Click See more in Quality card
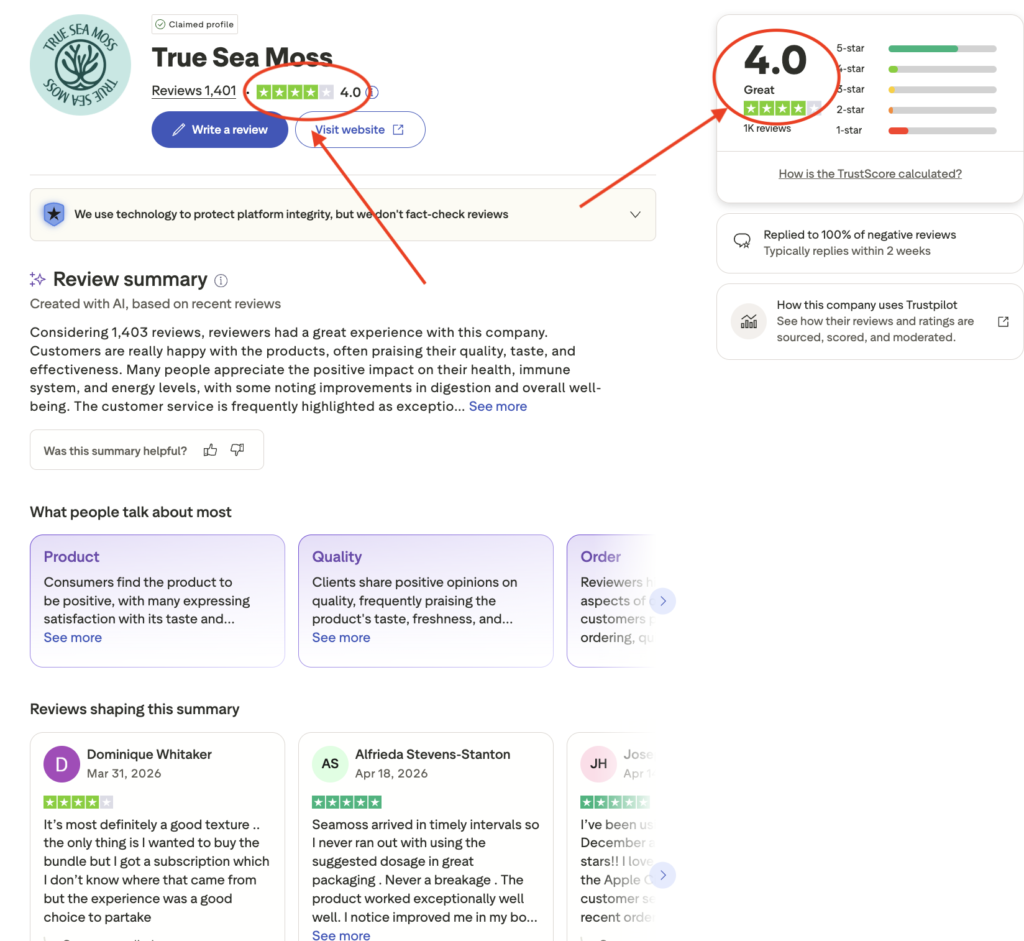Screen dimensions: 1024x941 click(x=341, y=637)
